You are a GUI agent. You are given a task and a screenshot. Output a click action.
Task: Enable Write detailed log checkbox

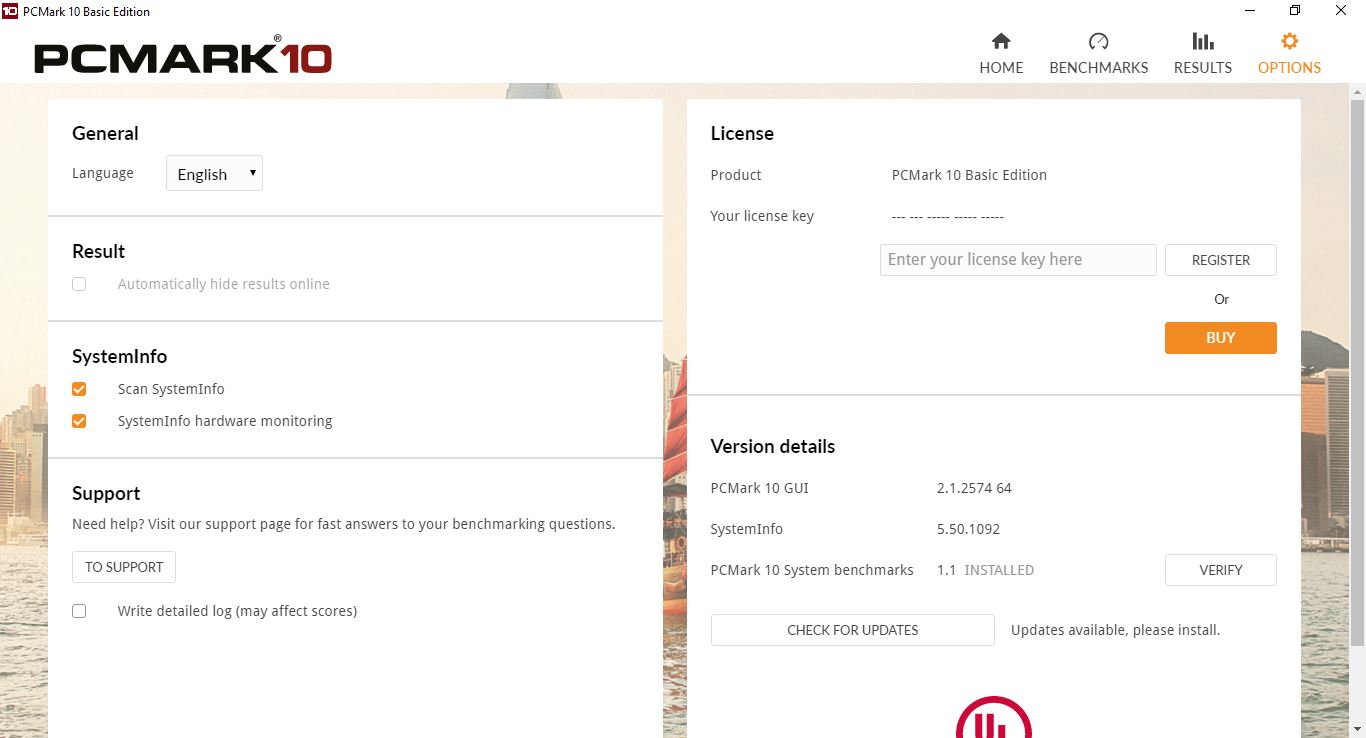point(79,611)
